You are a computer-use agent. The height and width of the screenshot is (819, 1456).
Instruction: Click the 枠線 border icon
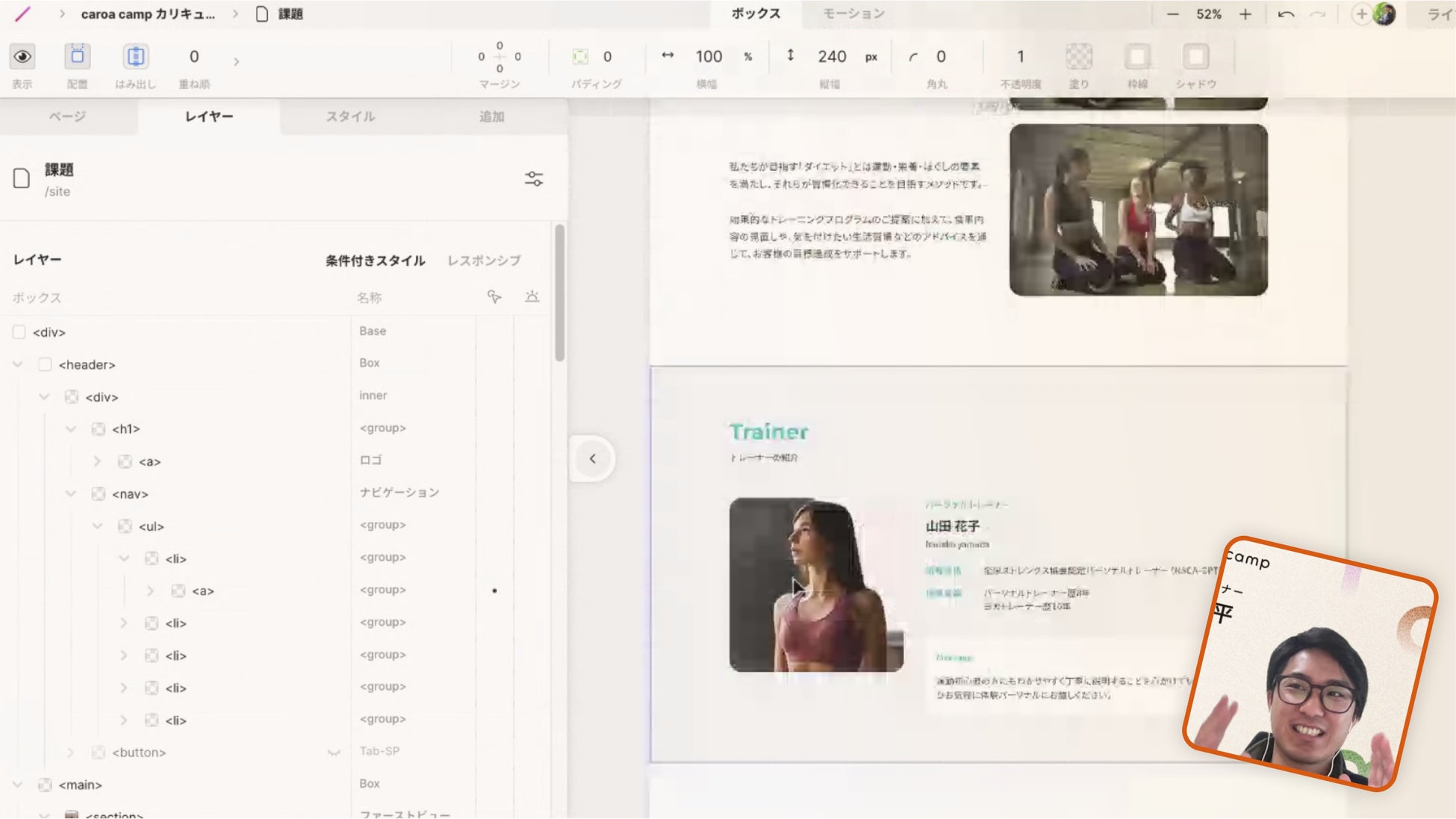tap(1137, 57)
